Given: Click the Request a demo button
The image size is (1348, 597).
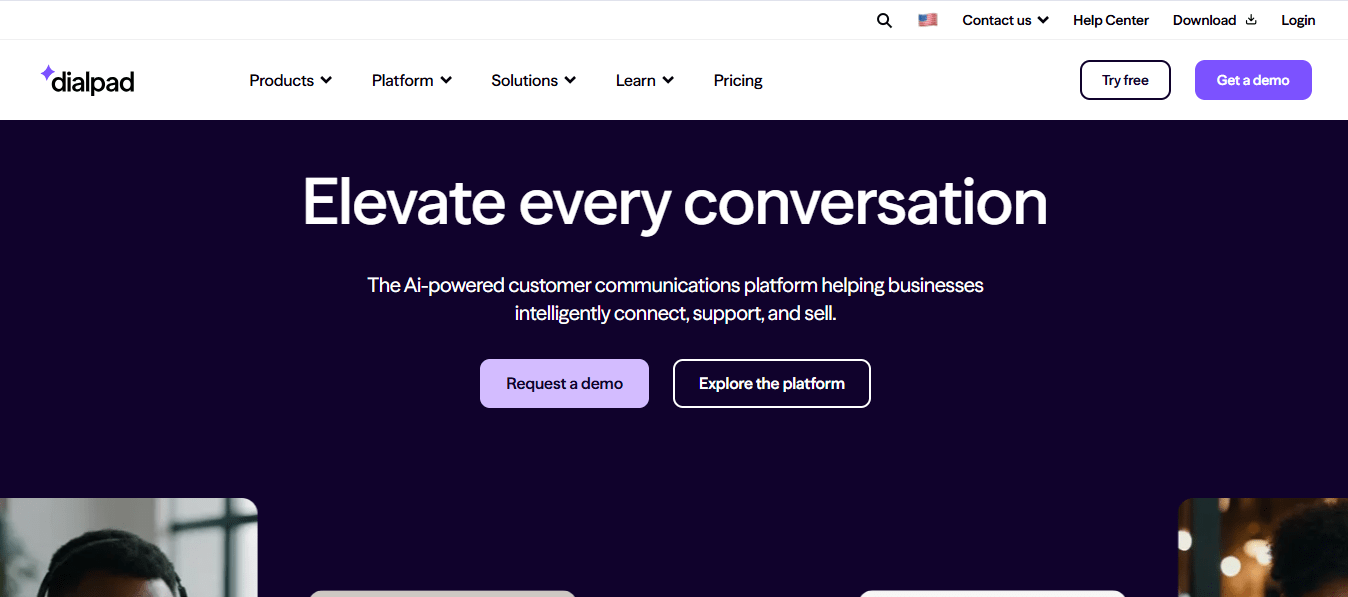Looking at the screenshot, I should coord(564,384).
